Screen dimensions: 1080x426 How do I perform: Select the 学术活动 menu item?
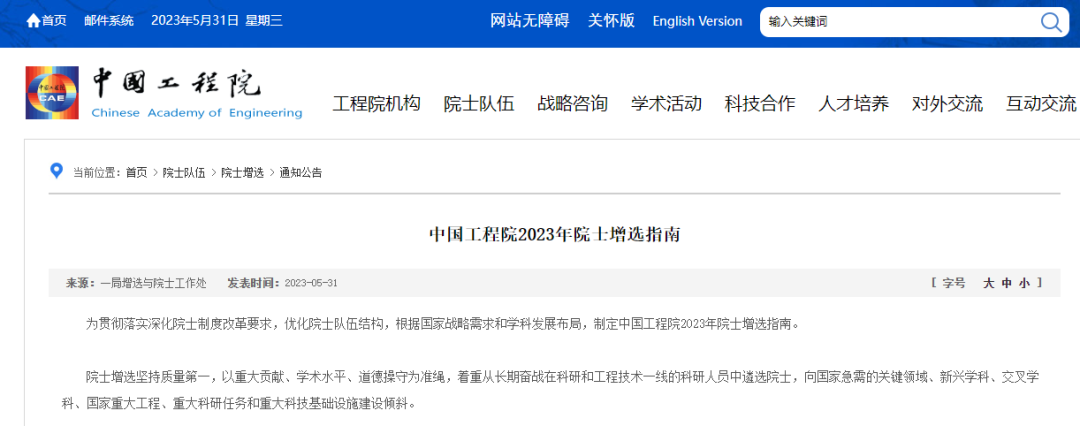point(666,103)
